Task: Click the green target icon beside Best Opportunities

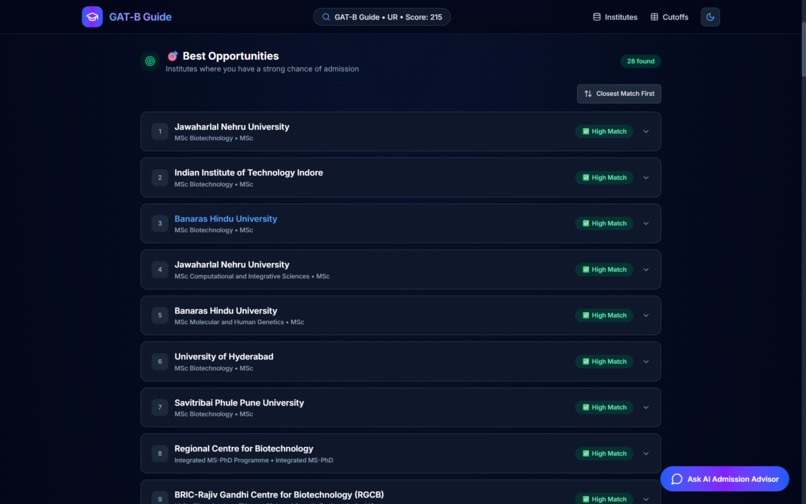Action: [x=150, y=61]
